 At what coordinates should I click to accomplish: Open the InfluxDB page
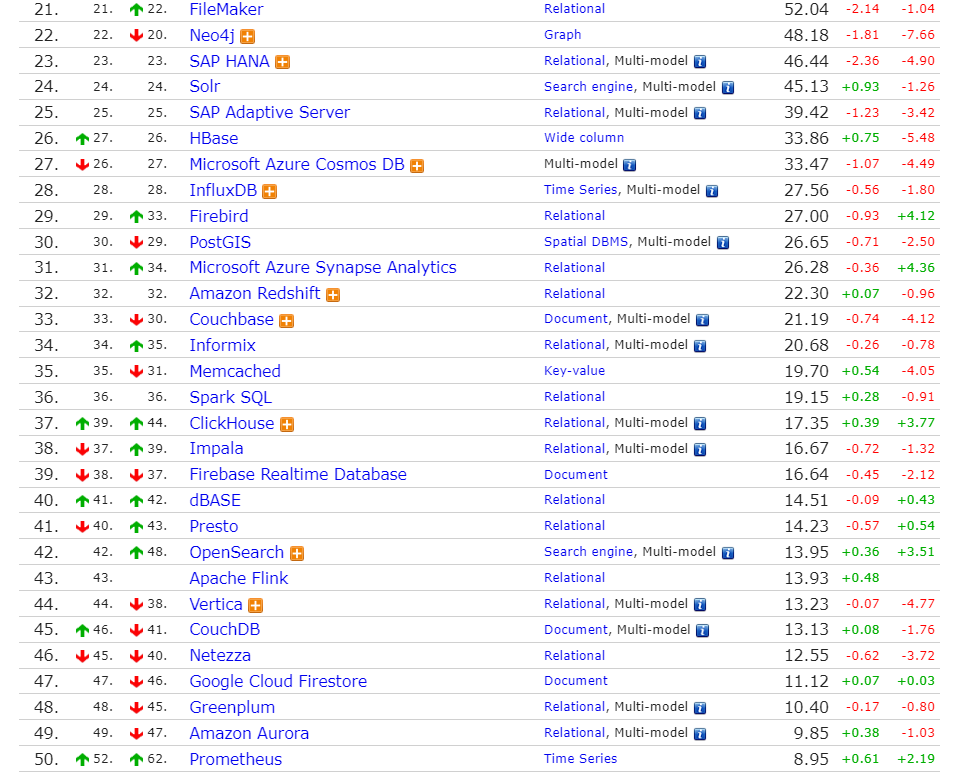pyautogui.click(x=223, y=190)
